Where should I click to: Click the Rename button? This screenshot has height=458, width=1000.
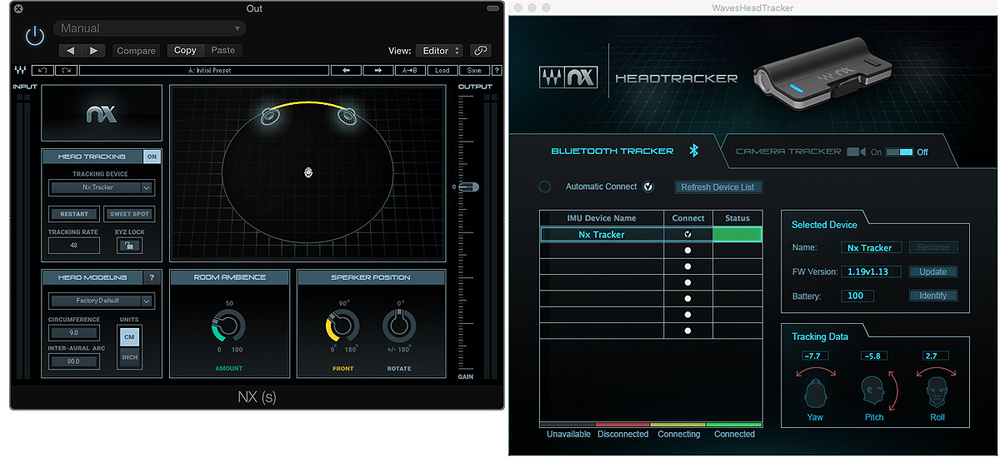(933, 247)
